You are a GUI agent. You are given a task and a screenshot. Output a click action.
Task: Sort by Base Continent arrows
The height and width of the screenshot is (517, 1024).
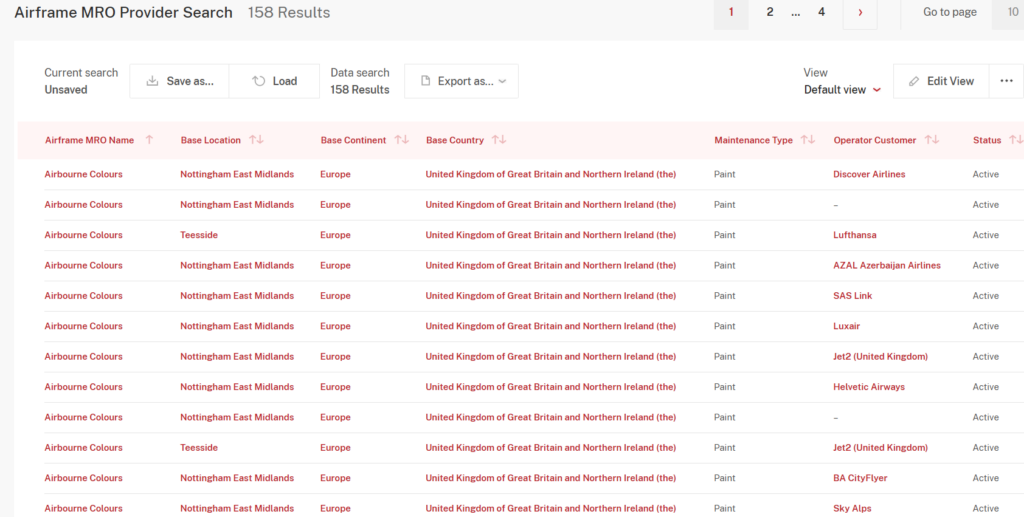402,140
